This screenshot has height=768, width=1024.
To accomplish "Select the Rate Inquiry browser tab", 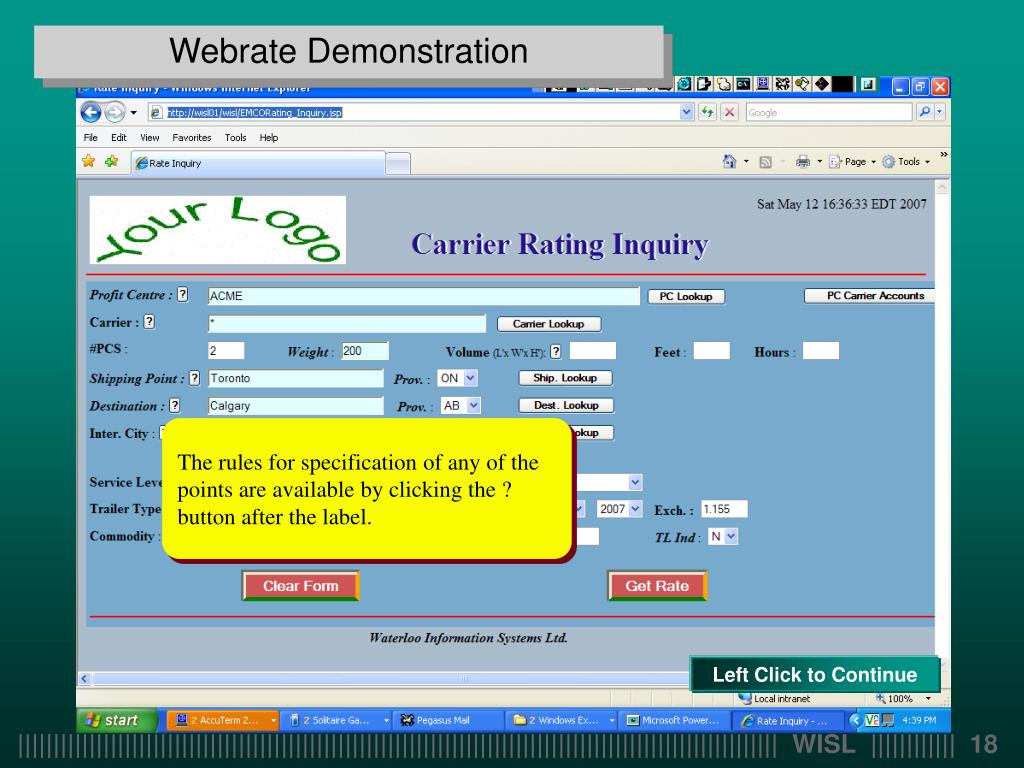I will pyautogui.click(x=258, y=163).
